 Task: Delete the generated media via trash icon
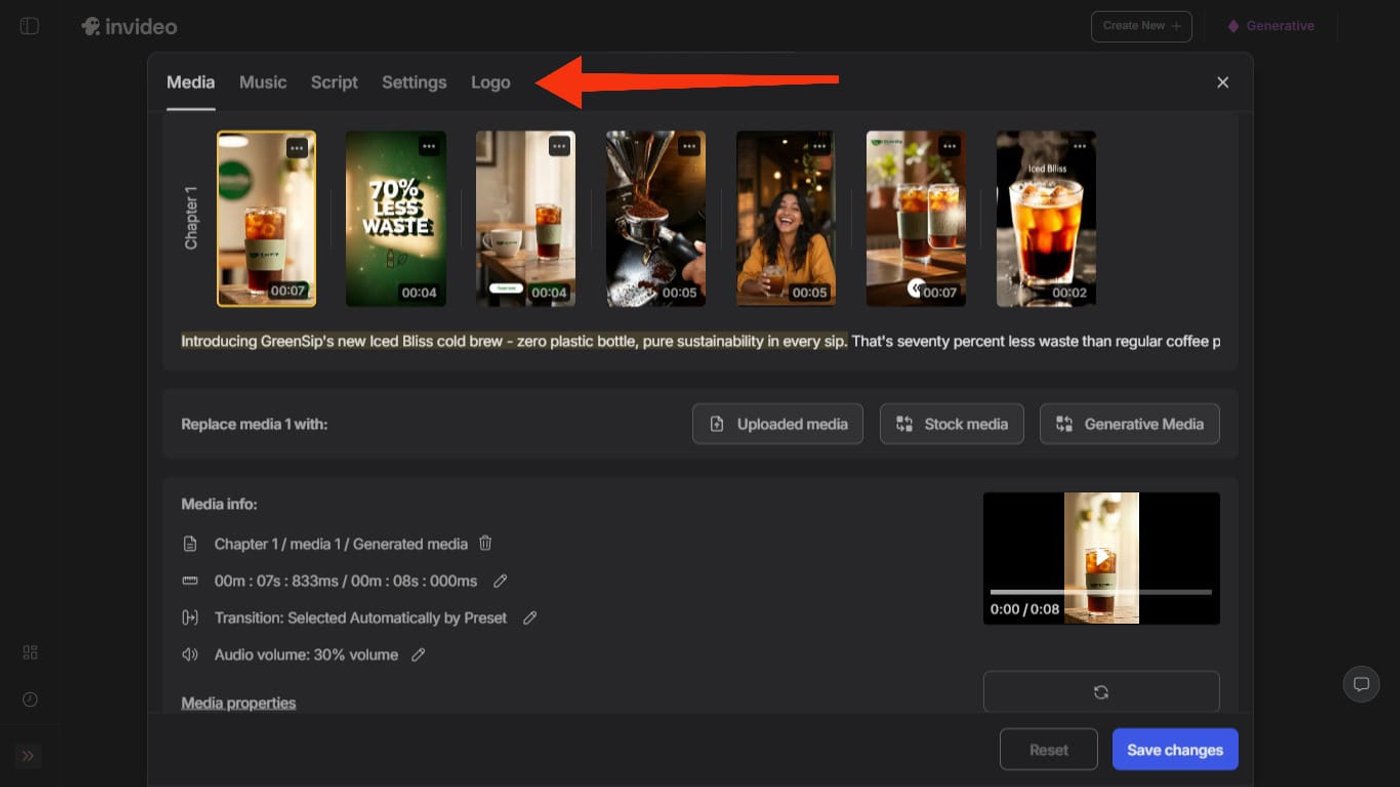485,543
